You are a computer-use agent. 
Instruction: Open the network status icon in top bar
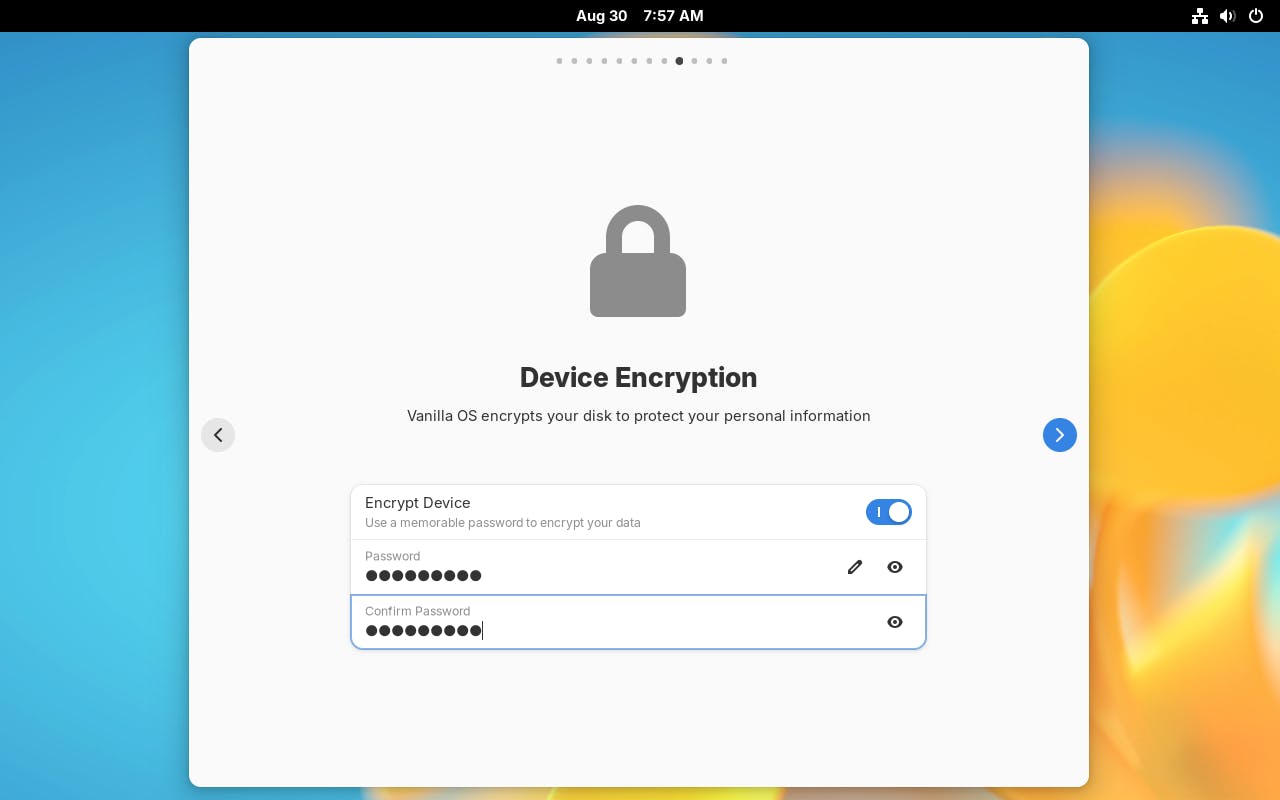1200,16
